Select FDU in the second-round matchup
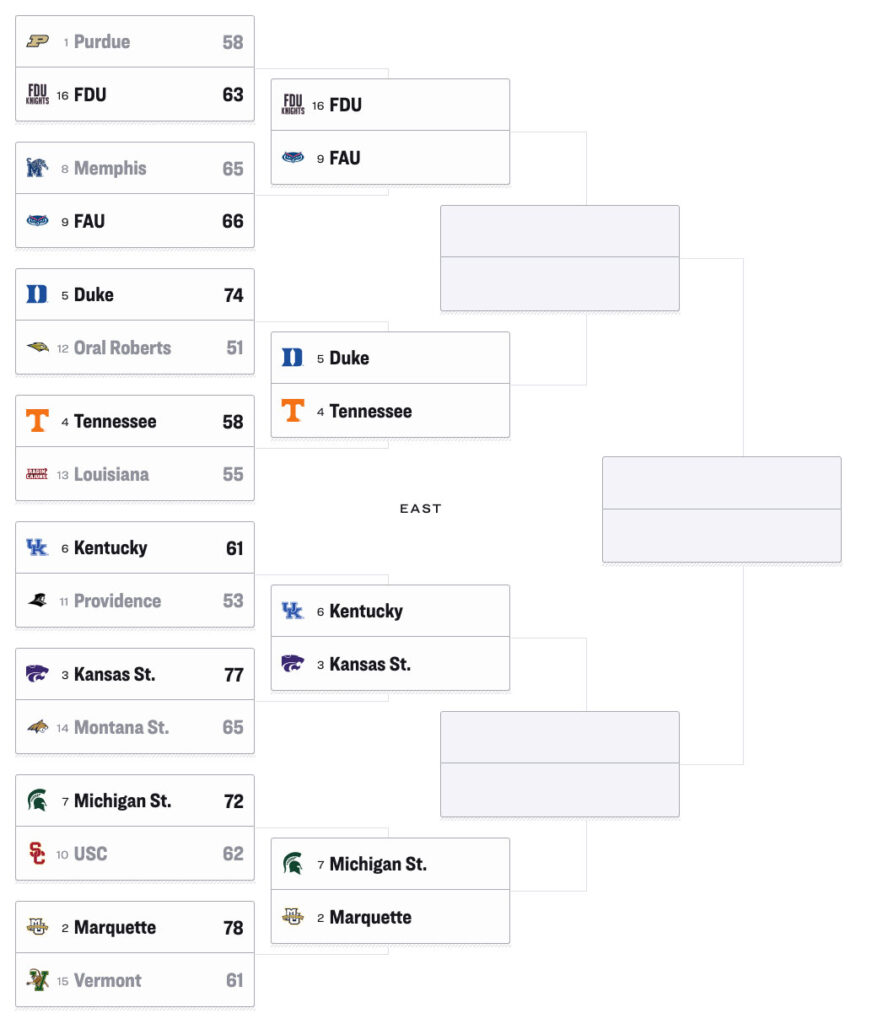Screen dimensions: 872x1024 pos(390,104)
